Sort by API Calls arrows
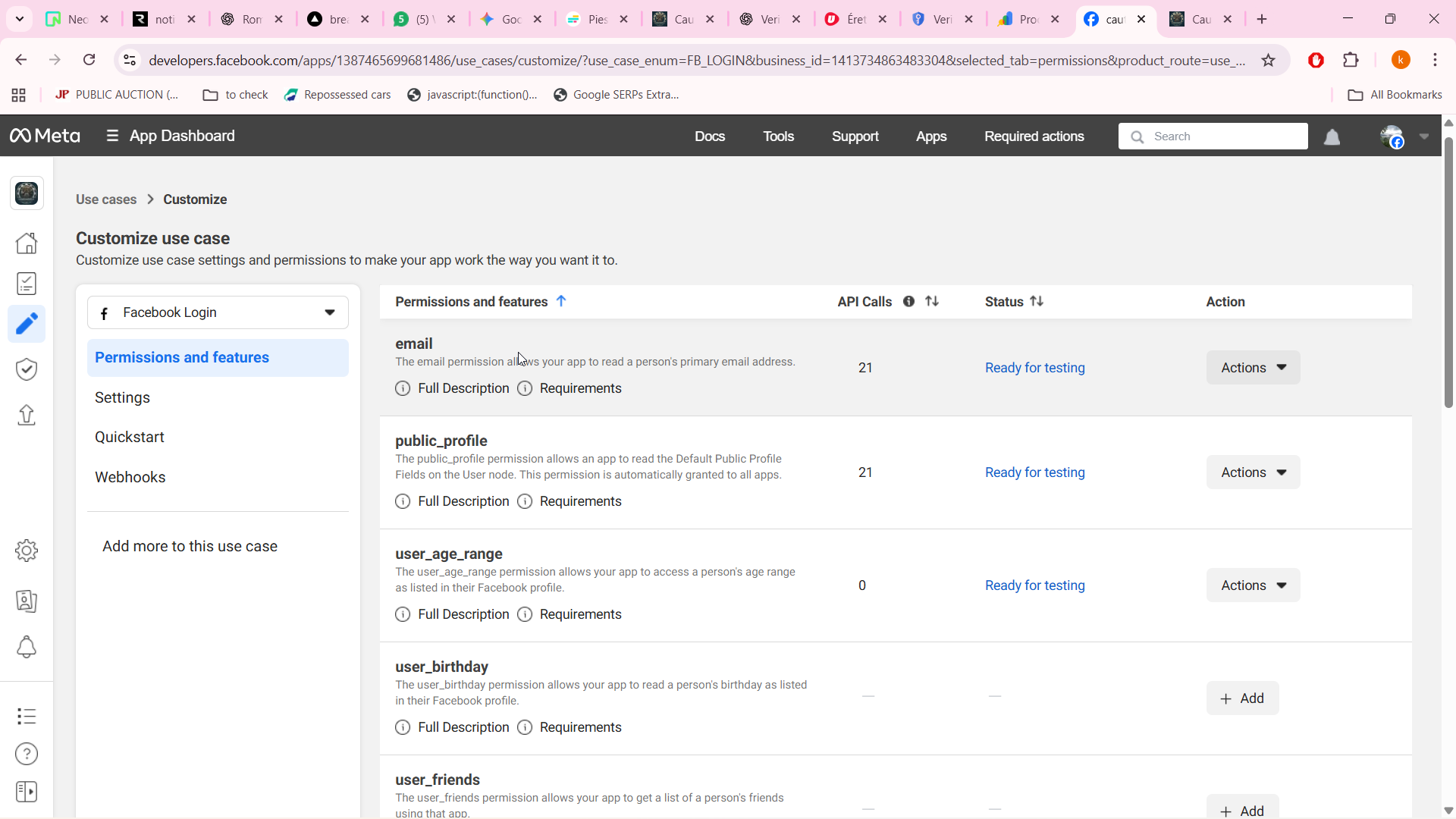 932,302
